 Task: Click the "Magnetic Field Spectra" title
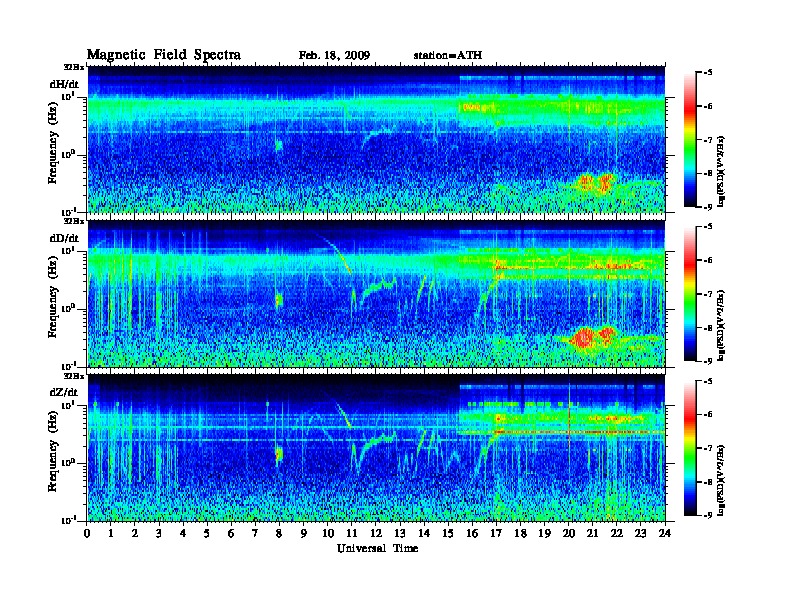click(164, 55)
